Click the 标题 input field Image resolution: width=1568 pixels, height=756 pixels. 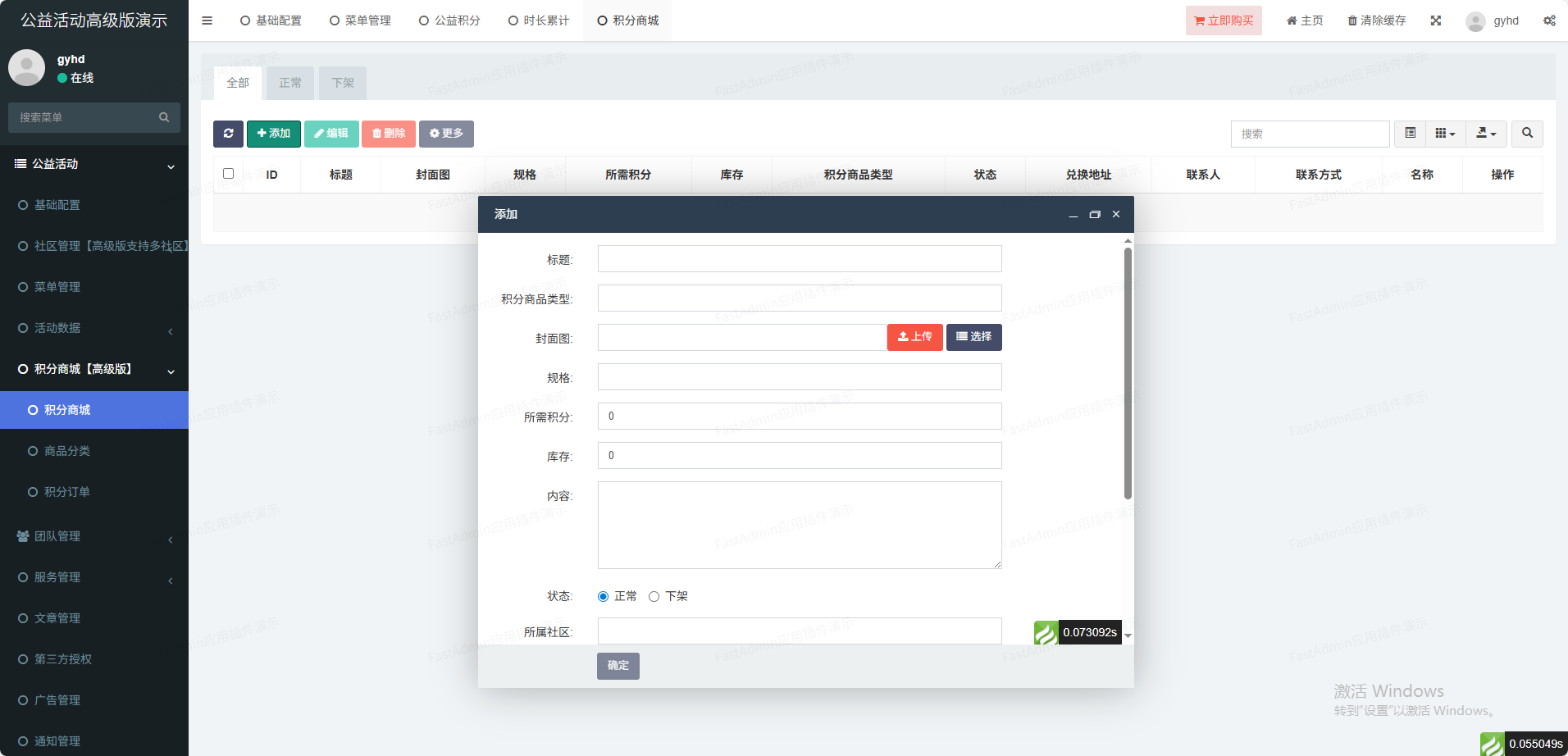pos(799,259)
